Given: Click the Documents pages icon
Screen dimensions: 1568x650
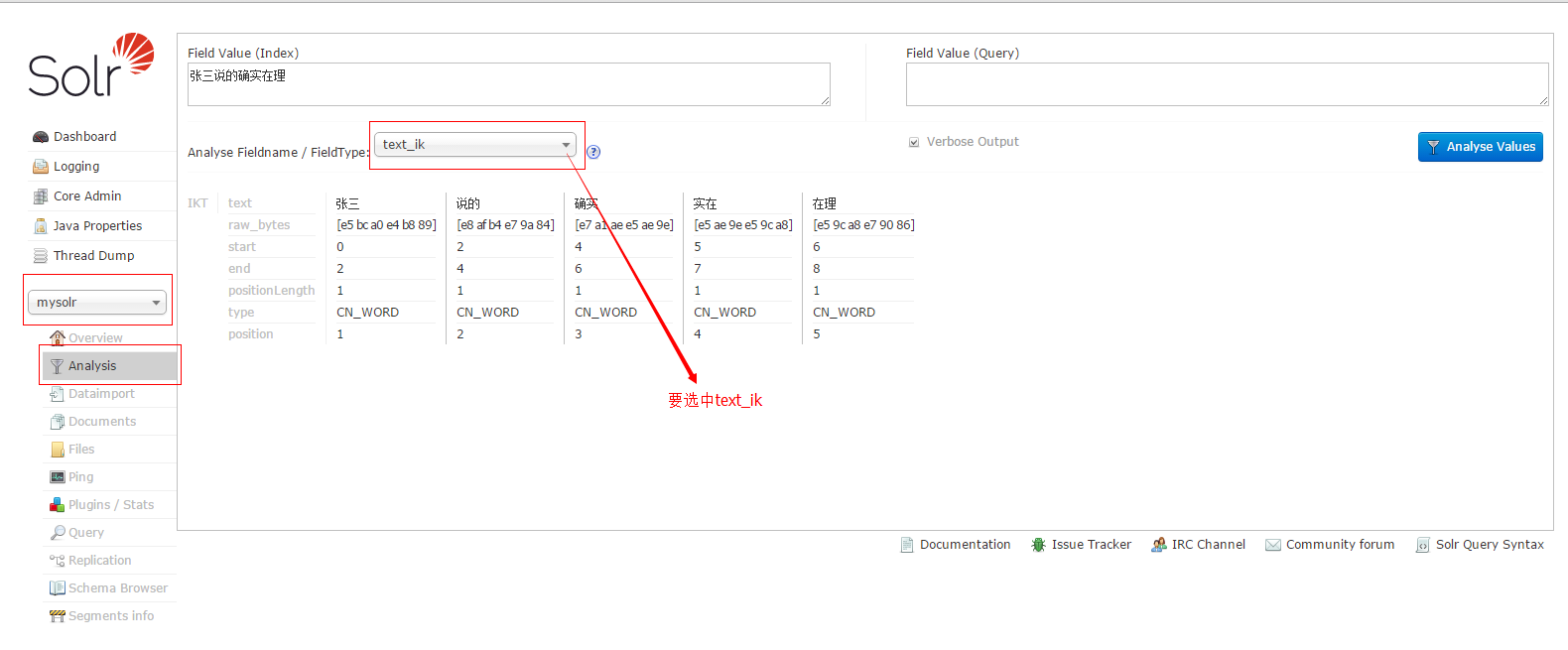Looking at the screenshot, I should [x=57, y=422].
